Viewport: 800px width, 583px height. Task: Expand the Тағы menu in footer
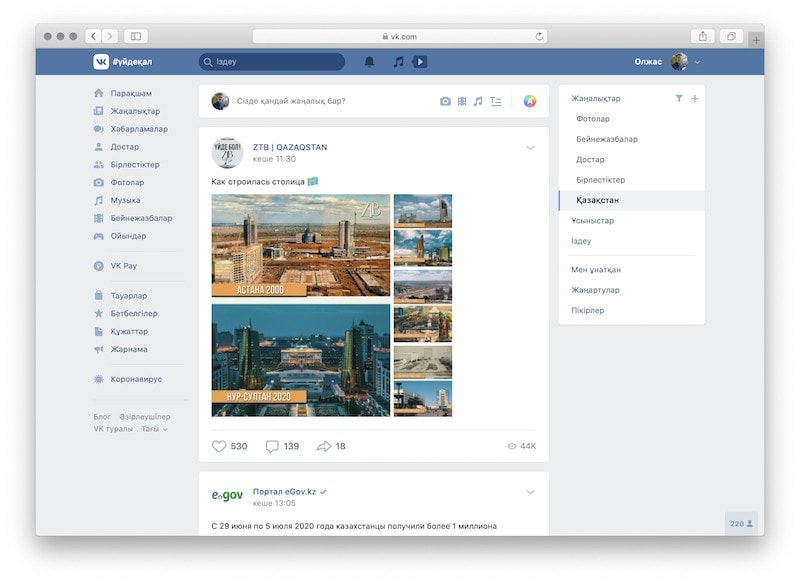(154, 429)
